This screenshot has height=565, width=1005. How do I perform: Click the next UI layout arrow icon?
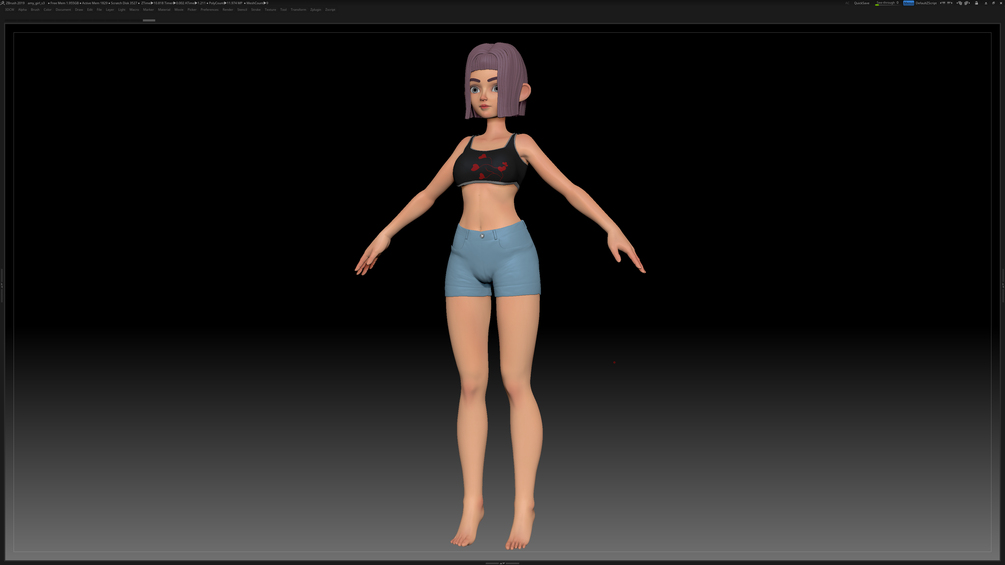coord(951,3)
